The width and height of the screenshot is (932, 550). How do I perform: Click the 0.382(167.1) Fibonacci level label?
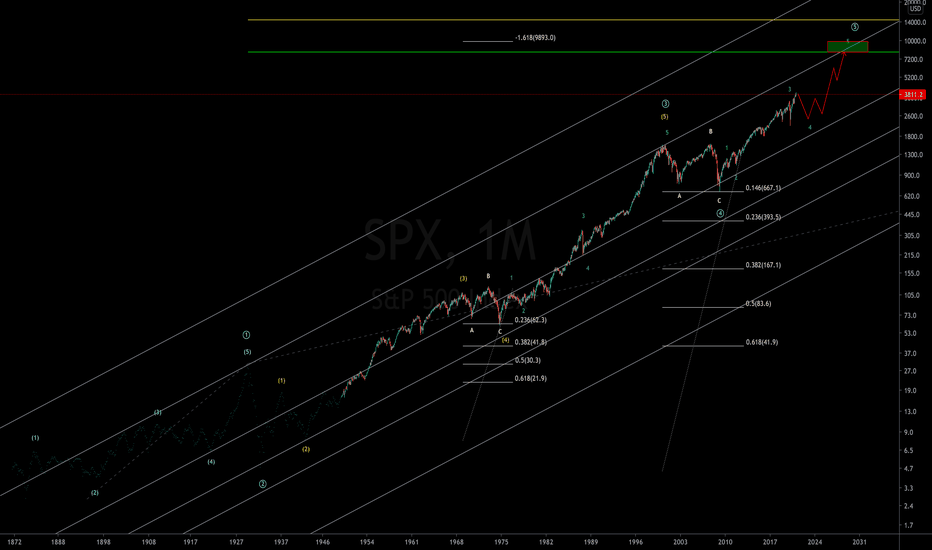pyautogui.click(x=763, y=265)
